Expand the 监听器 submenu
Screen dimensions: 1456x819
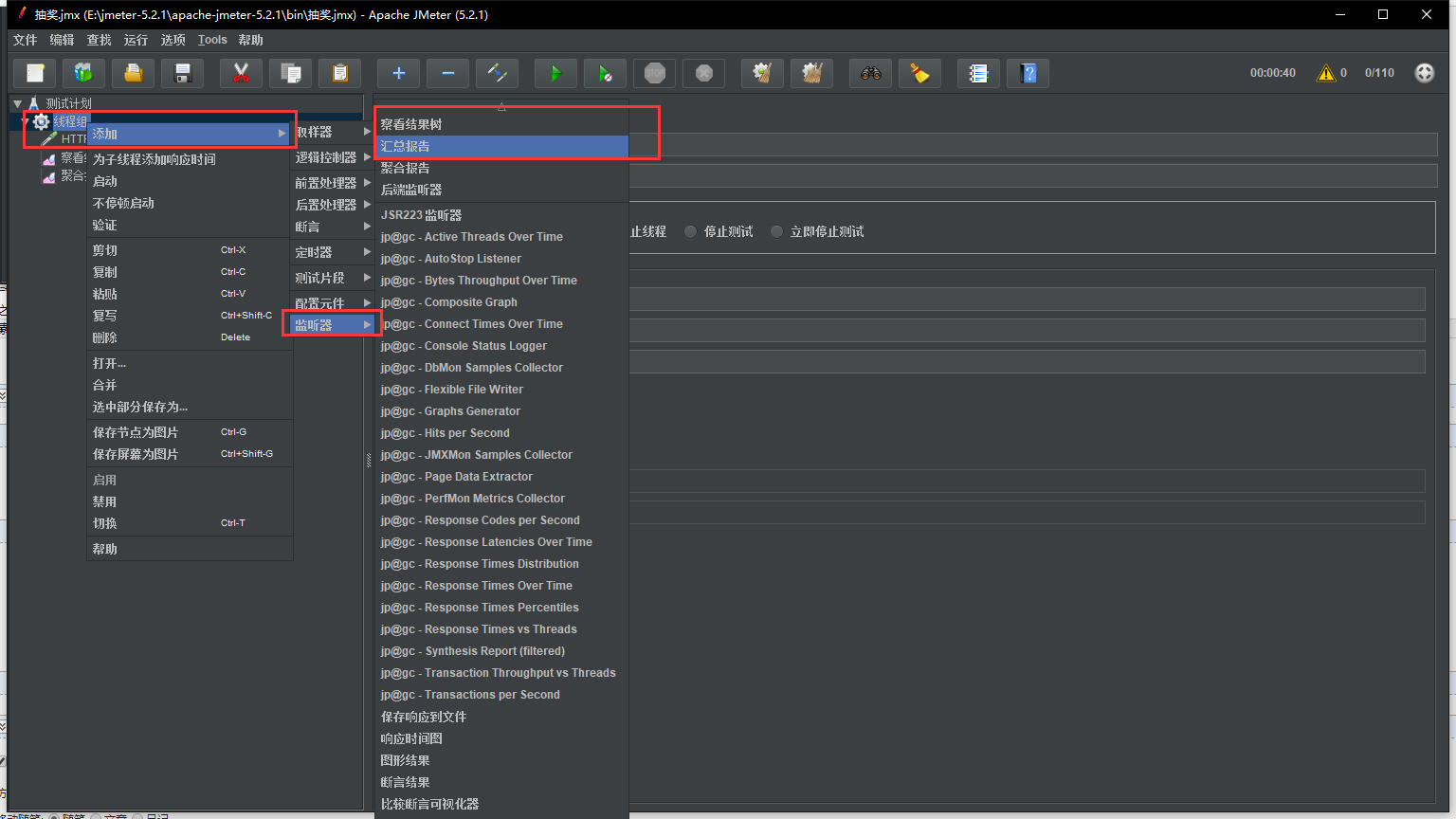click(x=333, y=325)
